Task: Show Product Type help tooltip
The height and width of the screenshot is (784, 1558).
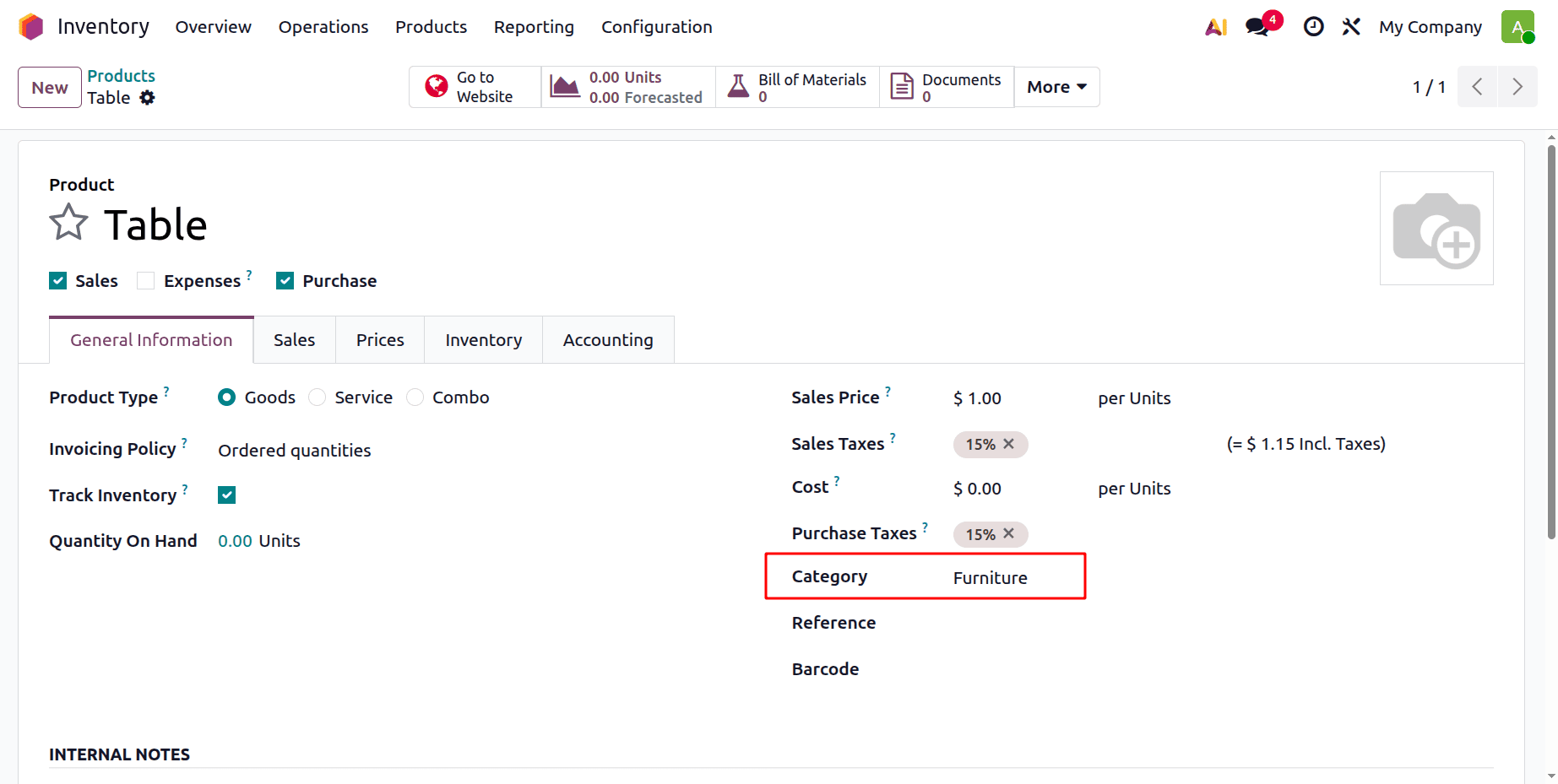Action: [166, 391]
